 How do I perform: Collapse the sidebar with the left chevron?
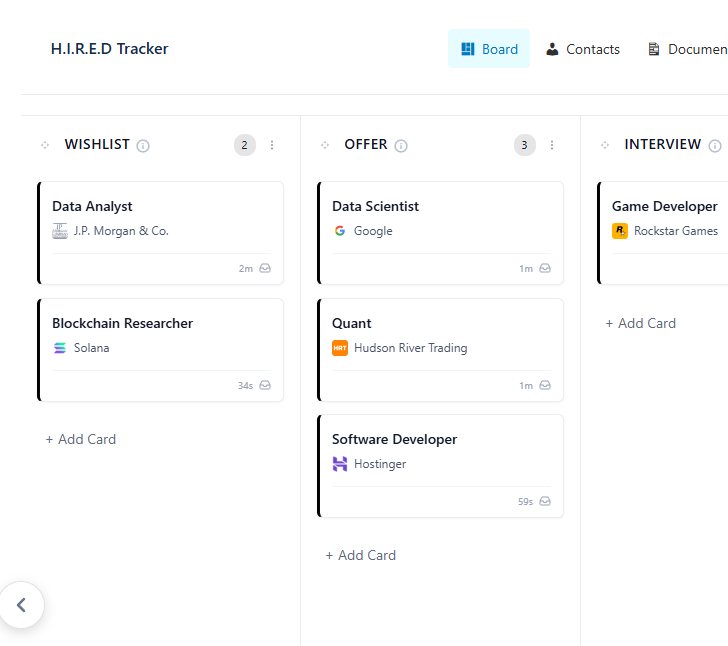pos(21,605)
